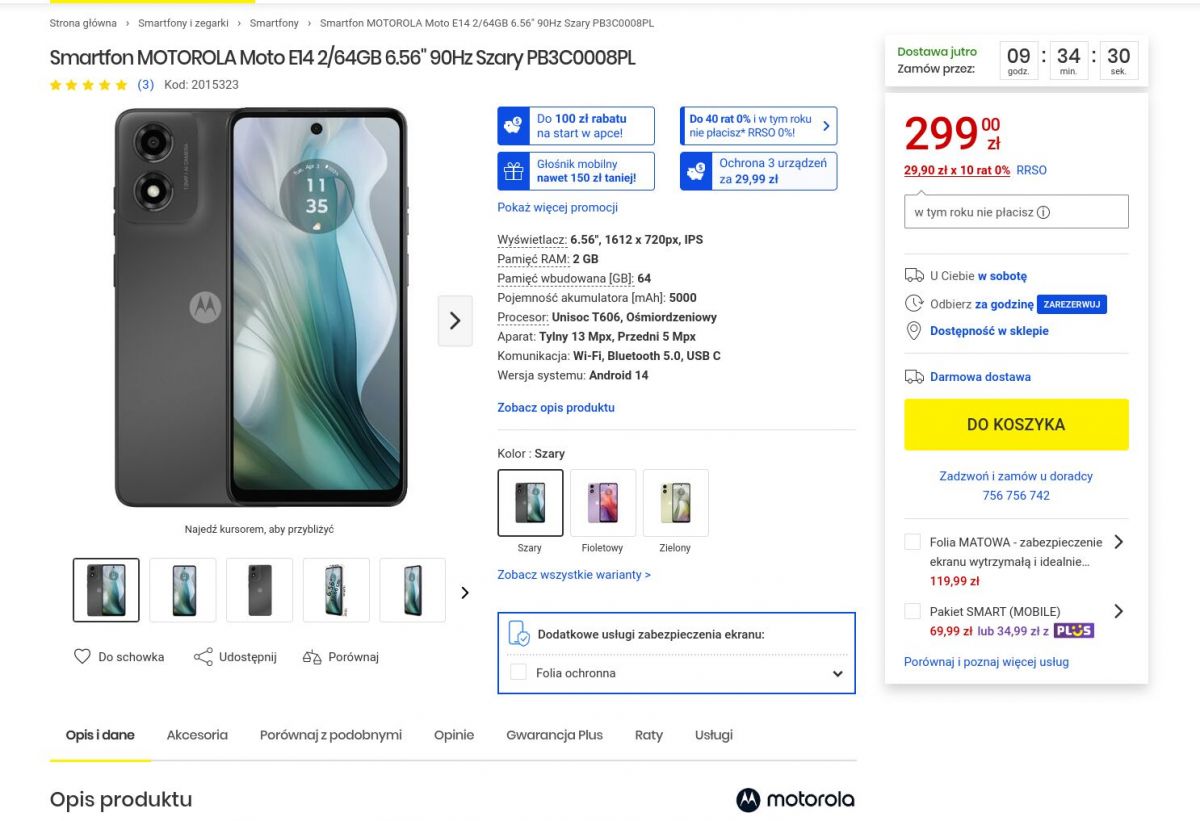Click the yellow DO KOSZYKA button
Viewport: 1200px width, 821px height.
pos(1016,425)
